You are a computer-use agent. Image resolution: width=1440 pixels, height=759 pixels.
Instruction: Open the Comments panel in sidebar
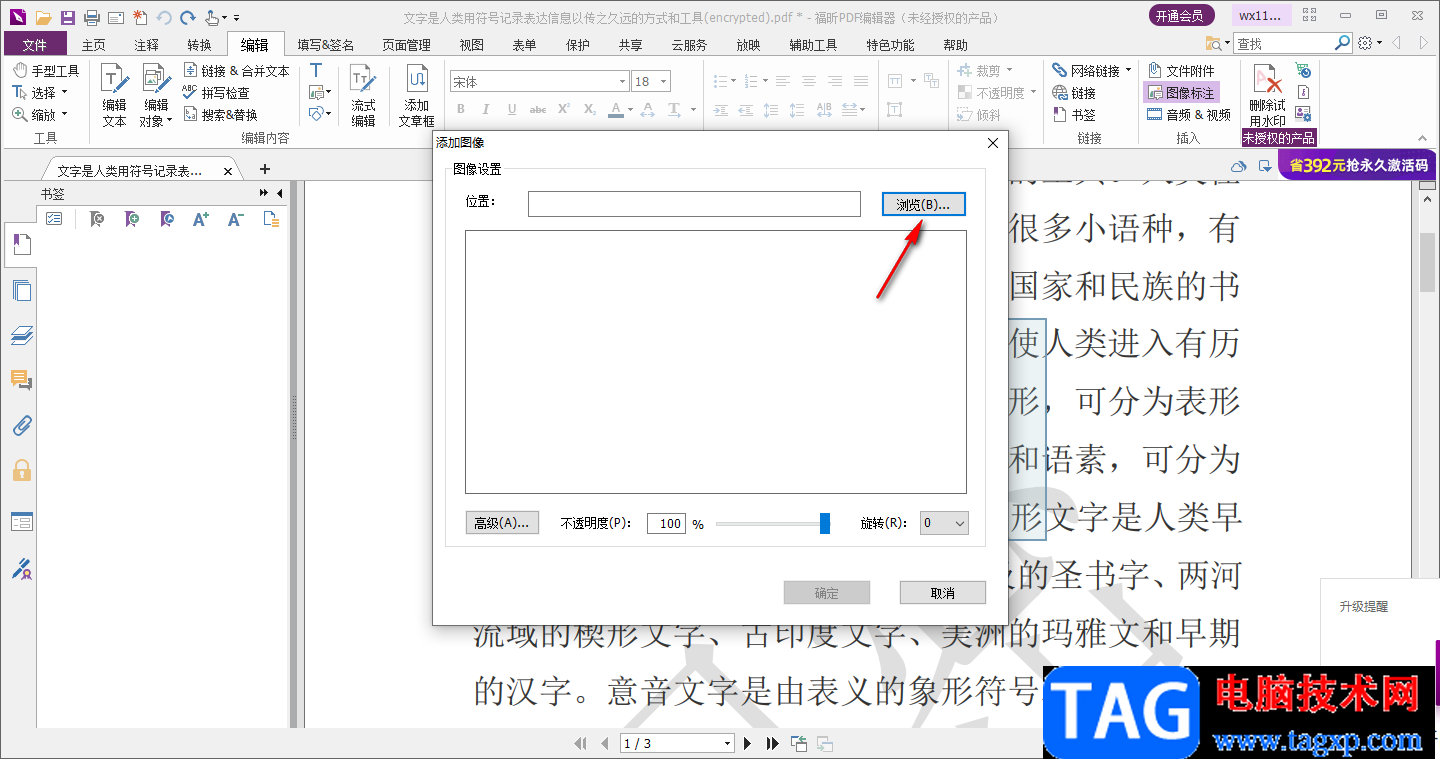pyautogui.click(x=22, y=381)
